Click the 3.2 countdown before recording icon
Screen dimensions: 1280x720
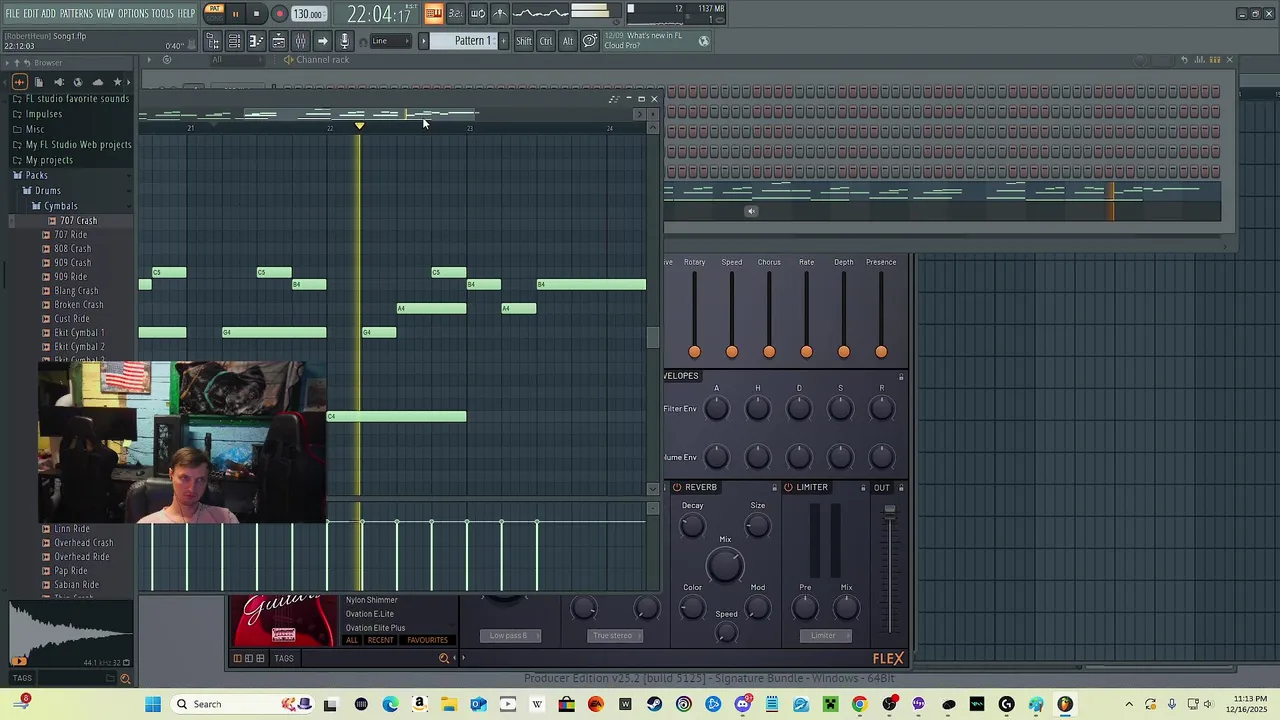[455, 14]
